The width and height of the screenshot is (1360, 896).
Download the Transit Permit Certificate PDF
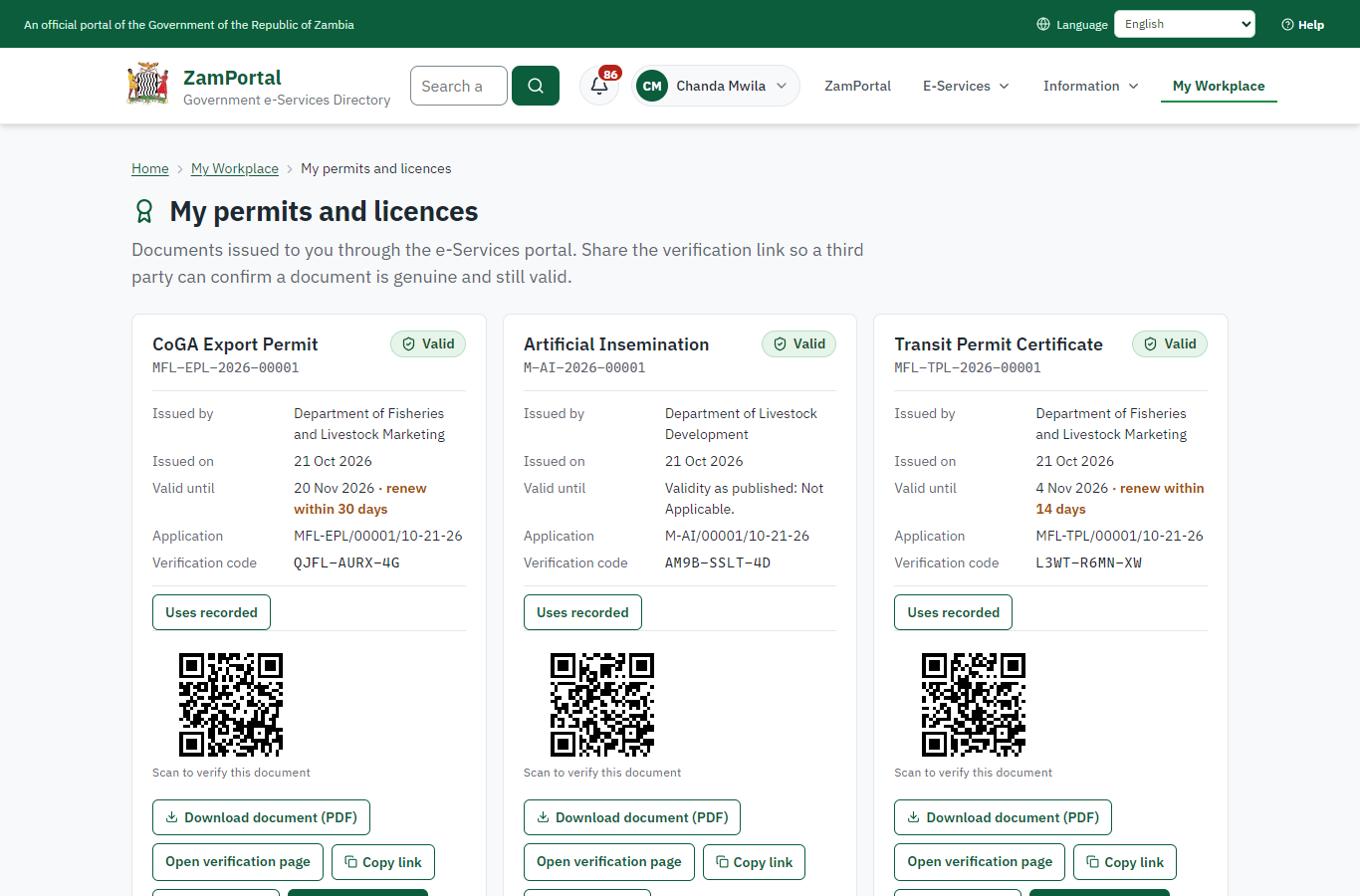click(x=1004, y=817)
